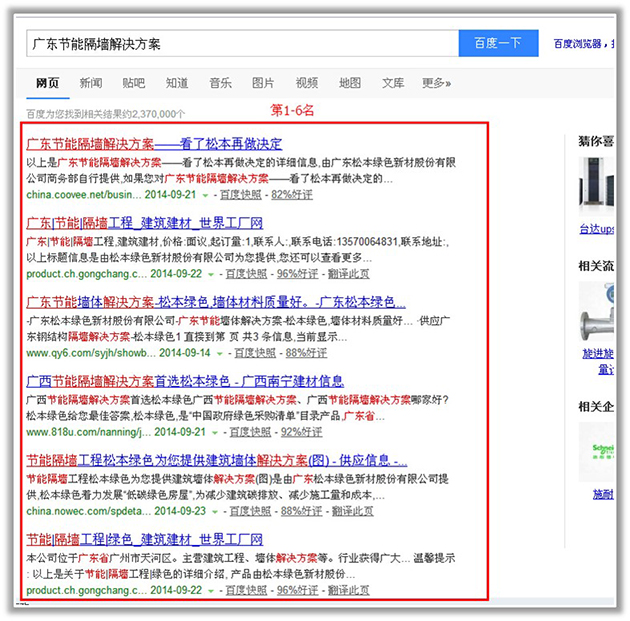
Task: Open the 音乐 tab
Action: click(220, 83)
